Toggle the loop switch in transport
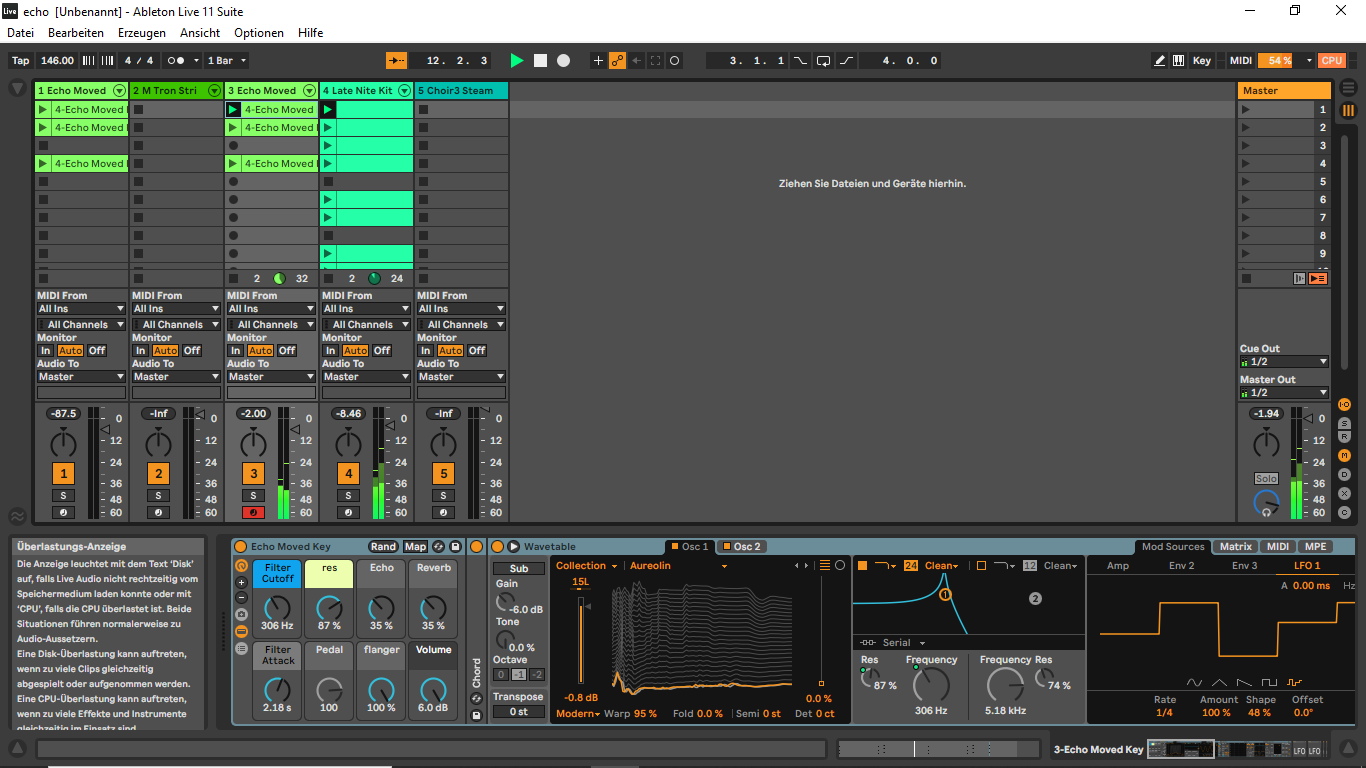 click(x=823, y=60)
